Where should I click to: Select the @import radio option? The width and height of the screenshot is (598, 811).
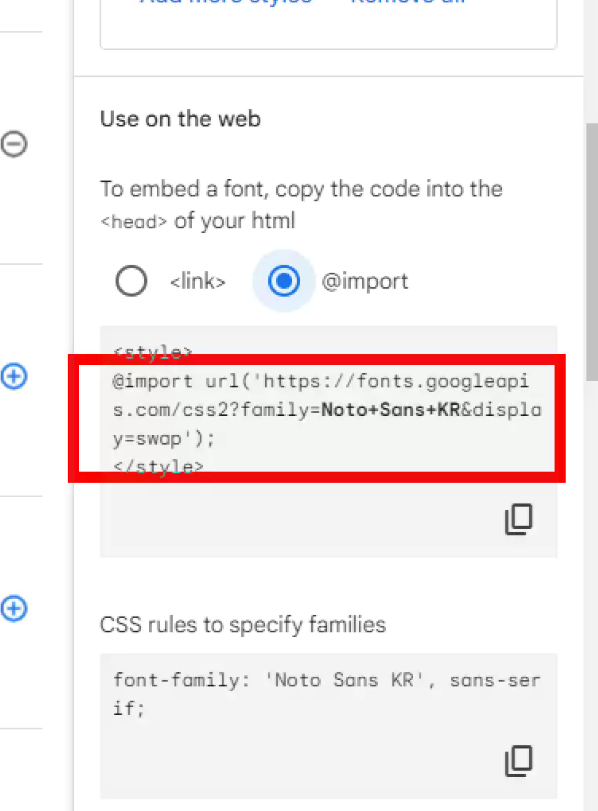pos(283,281)
